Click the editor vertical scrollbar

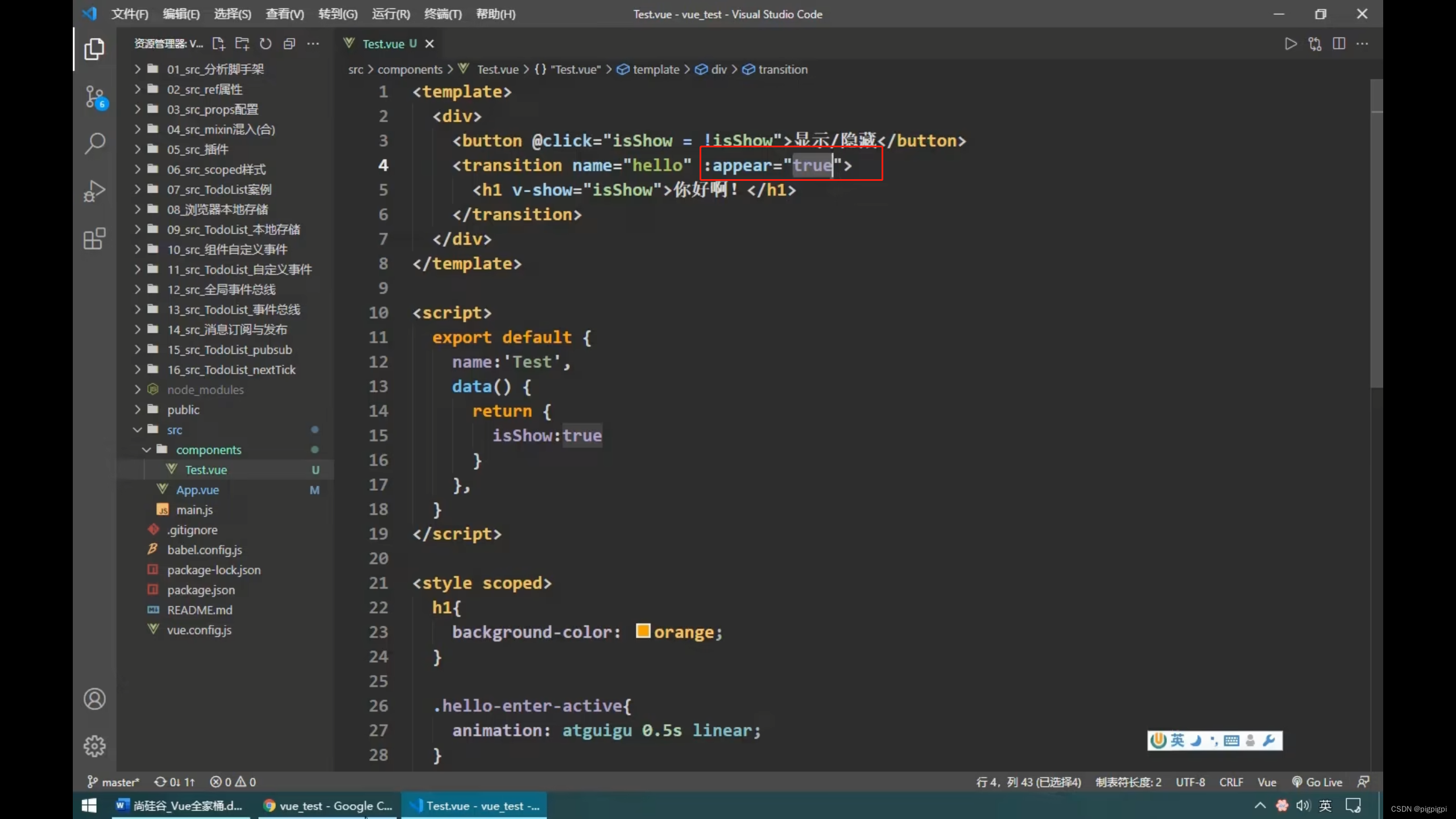(1376, 233)
